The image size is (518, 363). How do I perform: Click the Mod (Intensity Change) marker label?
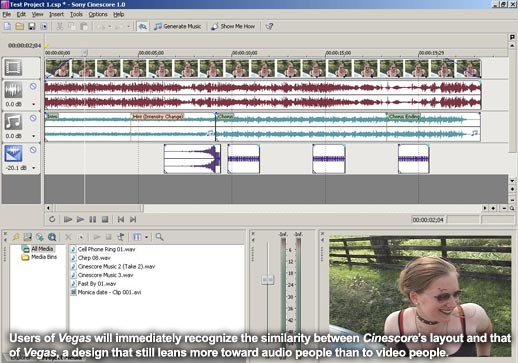pos(158,116)
